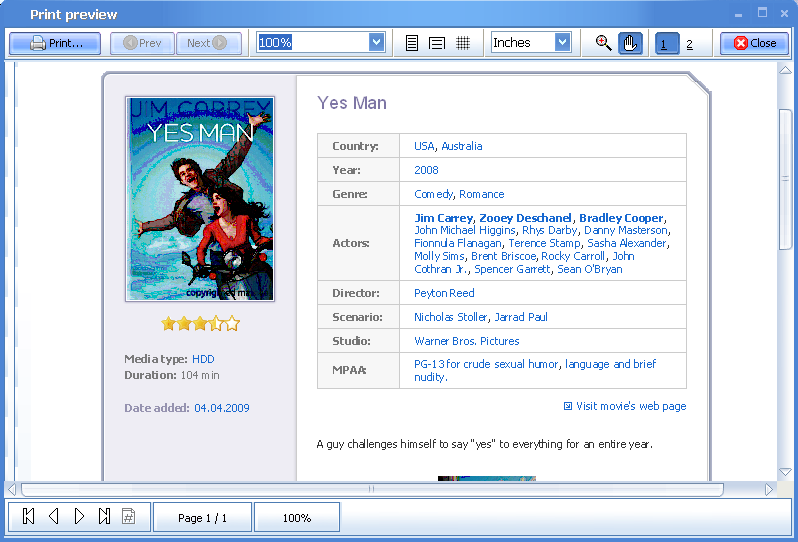Open the zoom percentage dropdown arrow

pyautogui.click(x=377, y=42)
